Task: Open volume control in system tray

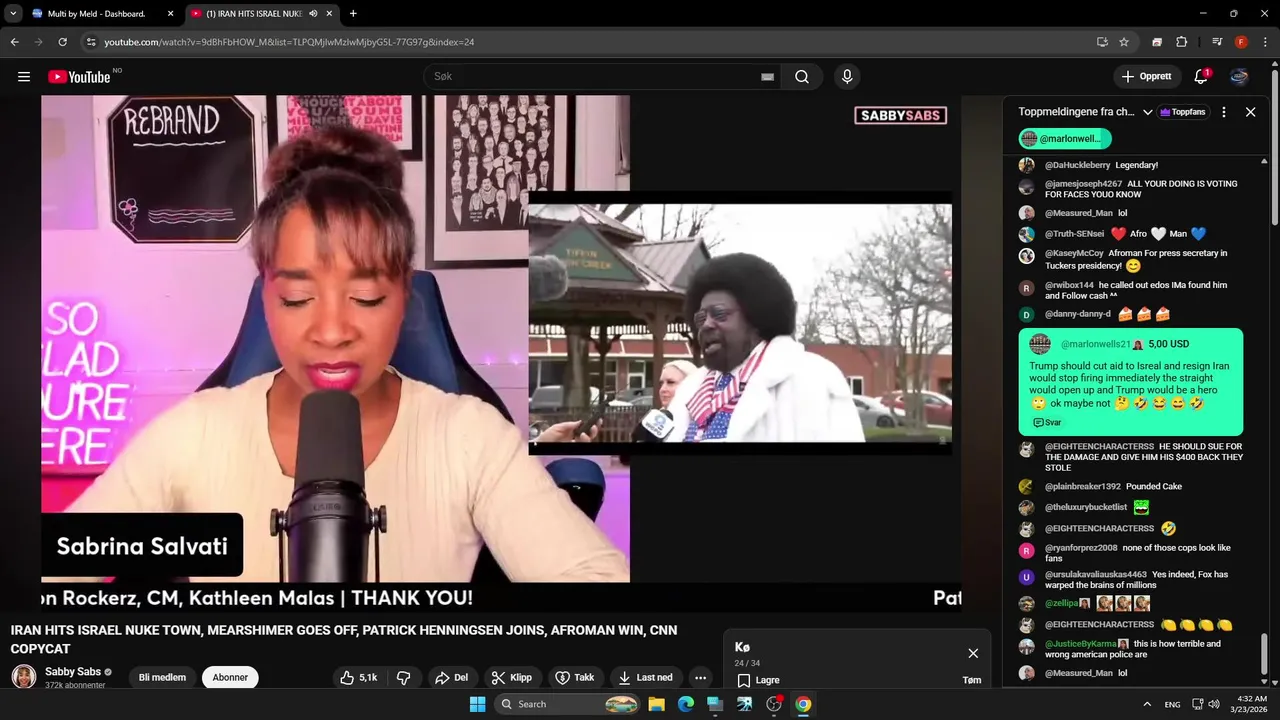Action: pyautogui.click(x=1214, y=704)
